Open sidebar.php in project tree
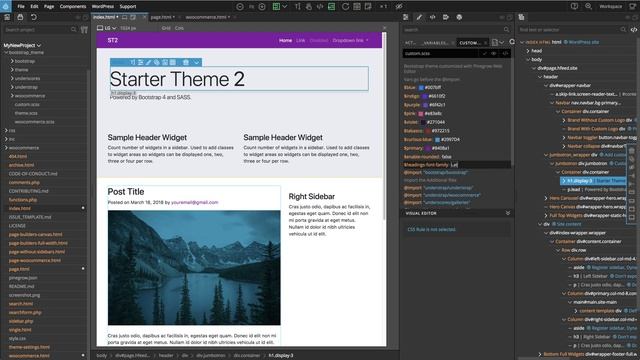The image size is (640, 360). click(x=21, y=321)
